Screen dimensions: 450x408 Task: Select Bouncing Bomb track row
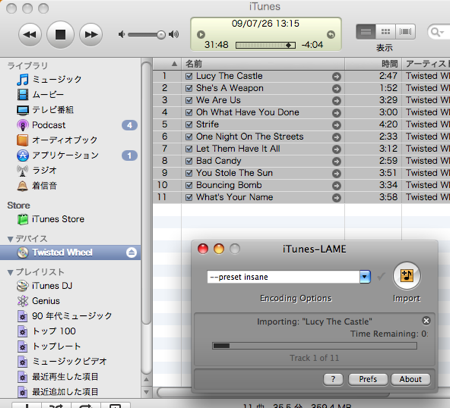click(x=301, y=185)
